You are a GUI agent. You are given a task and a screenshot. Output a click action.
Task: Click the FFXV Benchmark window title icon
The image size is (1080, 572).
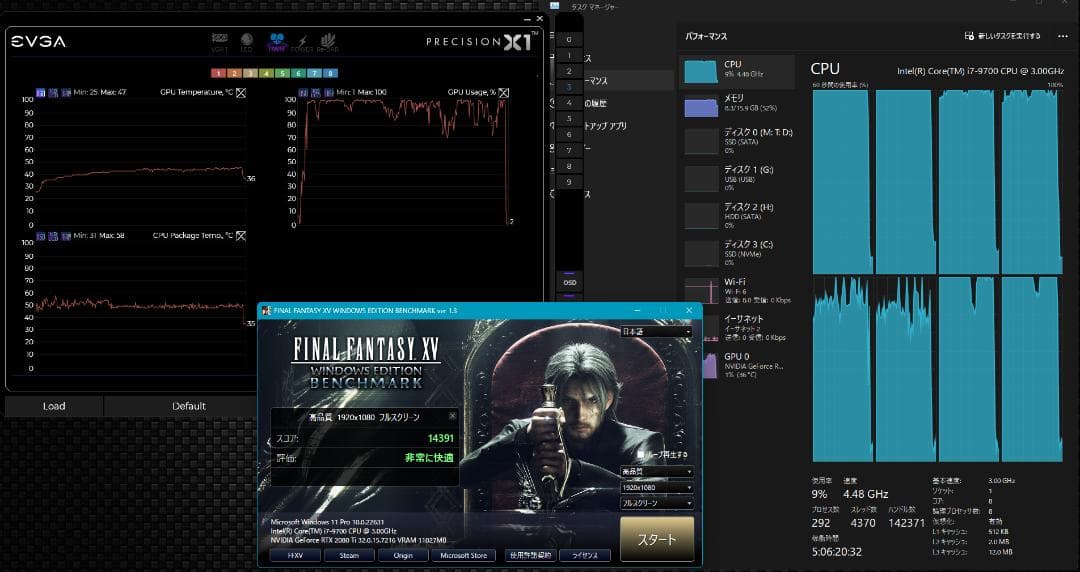point(266,310)
